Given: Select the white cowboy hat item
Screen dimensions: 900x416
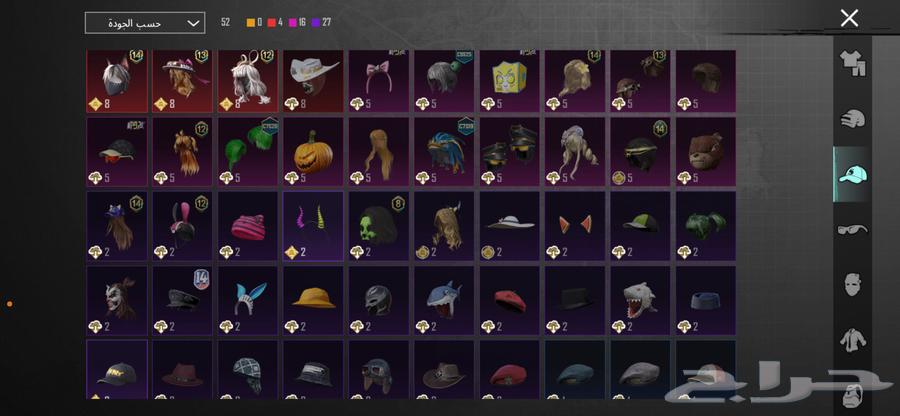Looking at the screenshot, I should coord(313,81).
